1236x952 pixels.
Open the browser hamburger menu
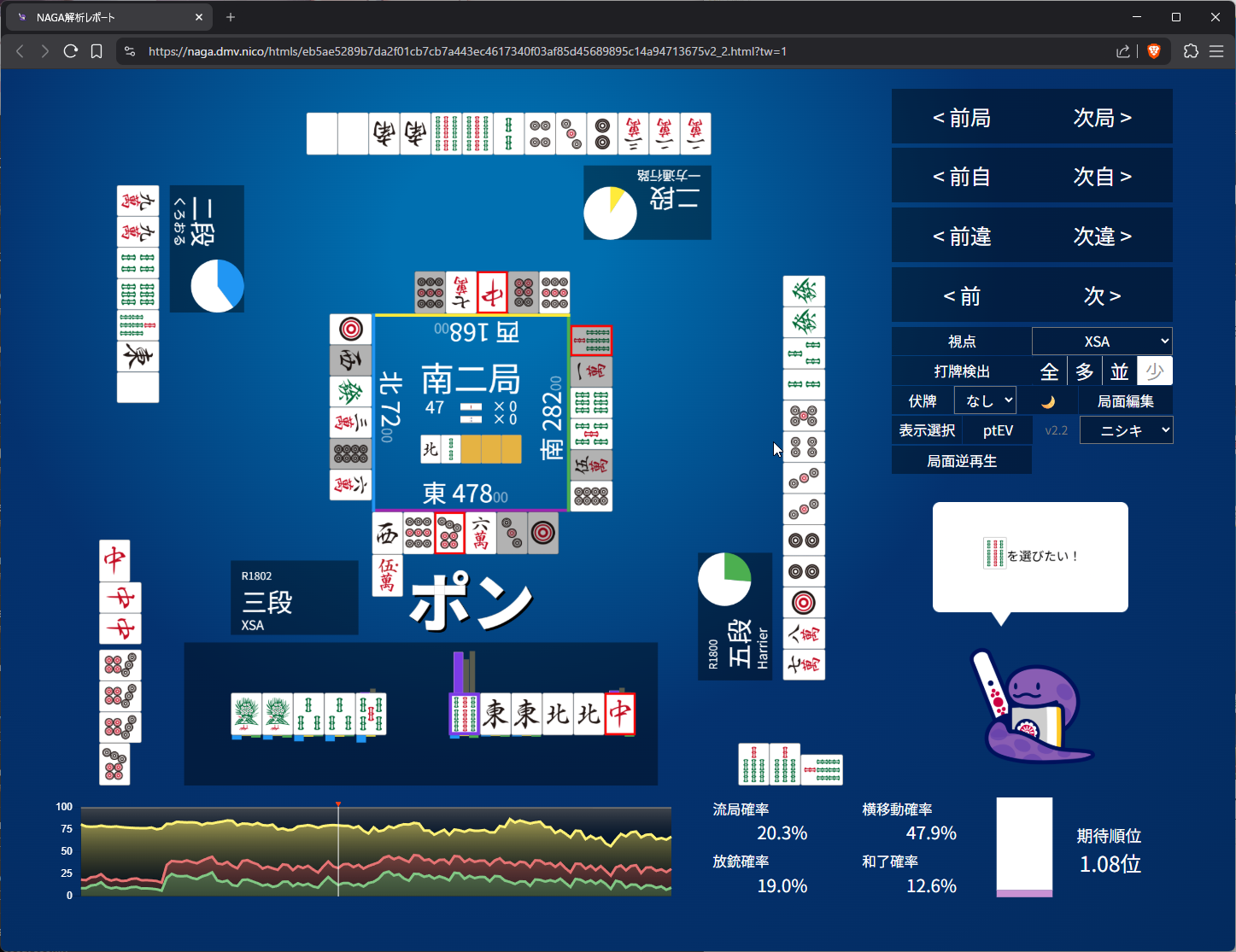1216,51
